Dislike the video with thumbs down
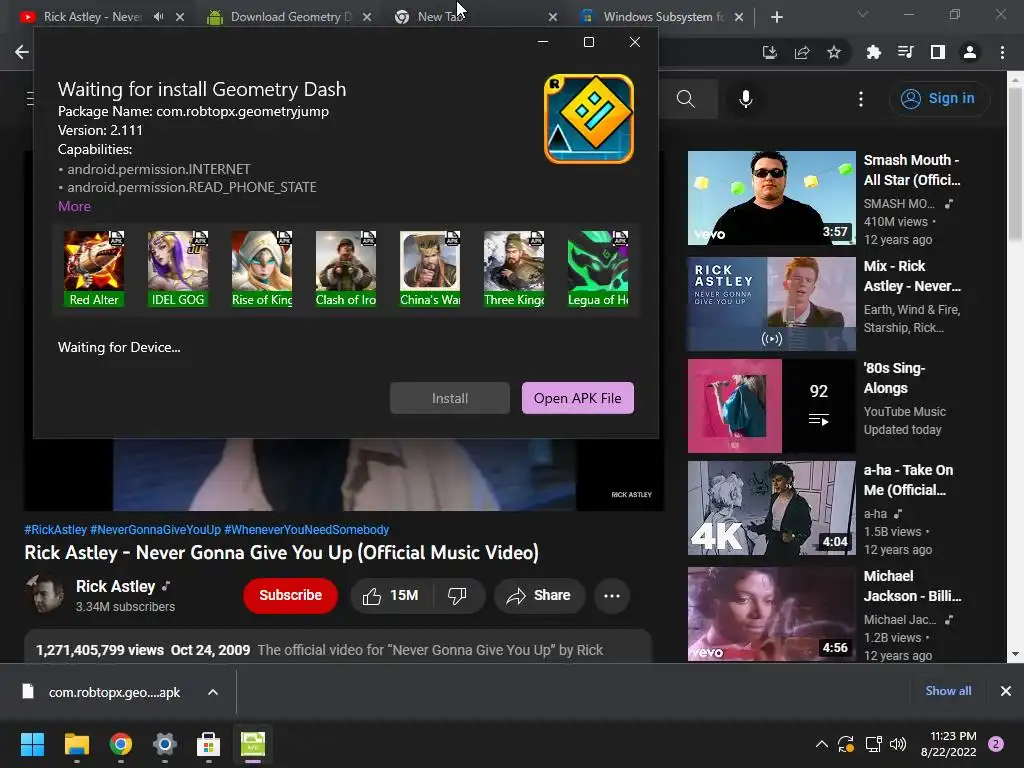Image resolution: width=1024 pixels, height=768 pixels. pyautogui.click(x=457, y=596)
